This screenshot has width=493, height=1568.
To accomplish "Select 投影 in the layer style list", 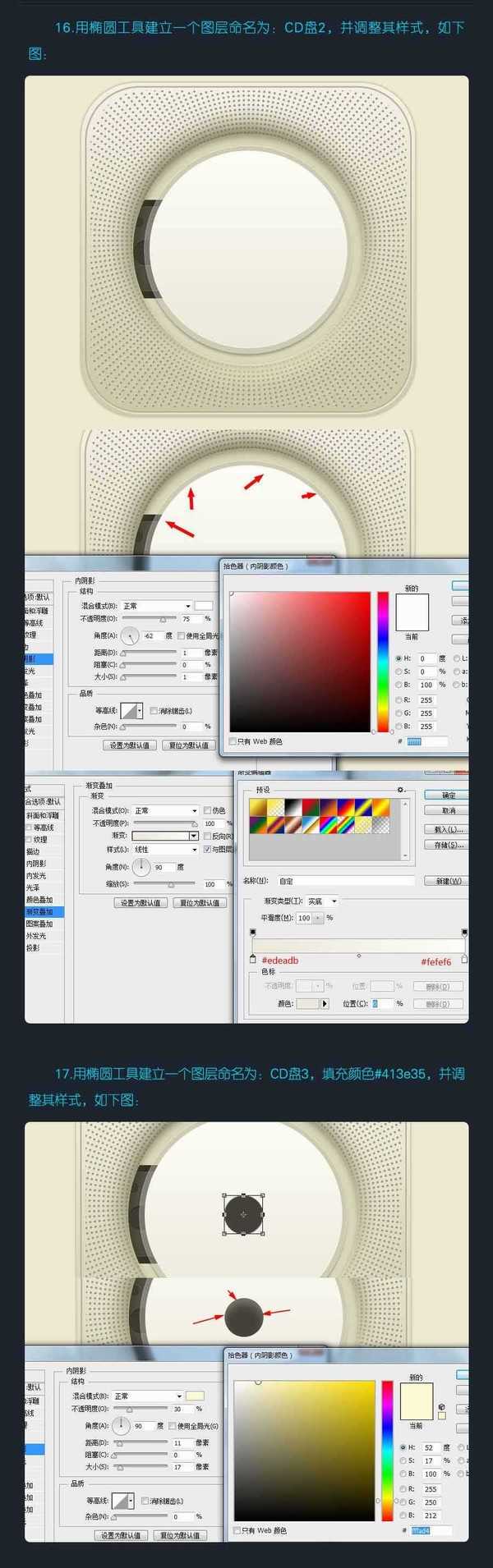I will tap(32, 947).
